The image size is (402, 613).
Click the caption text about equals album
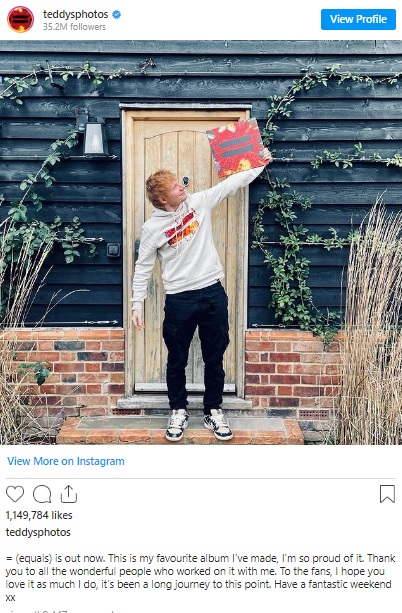200,578
